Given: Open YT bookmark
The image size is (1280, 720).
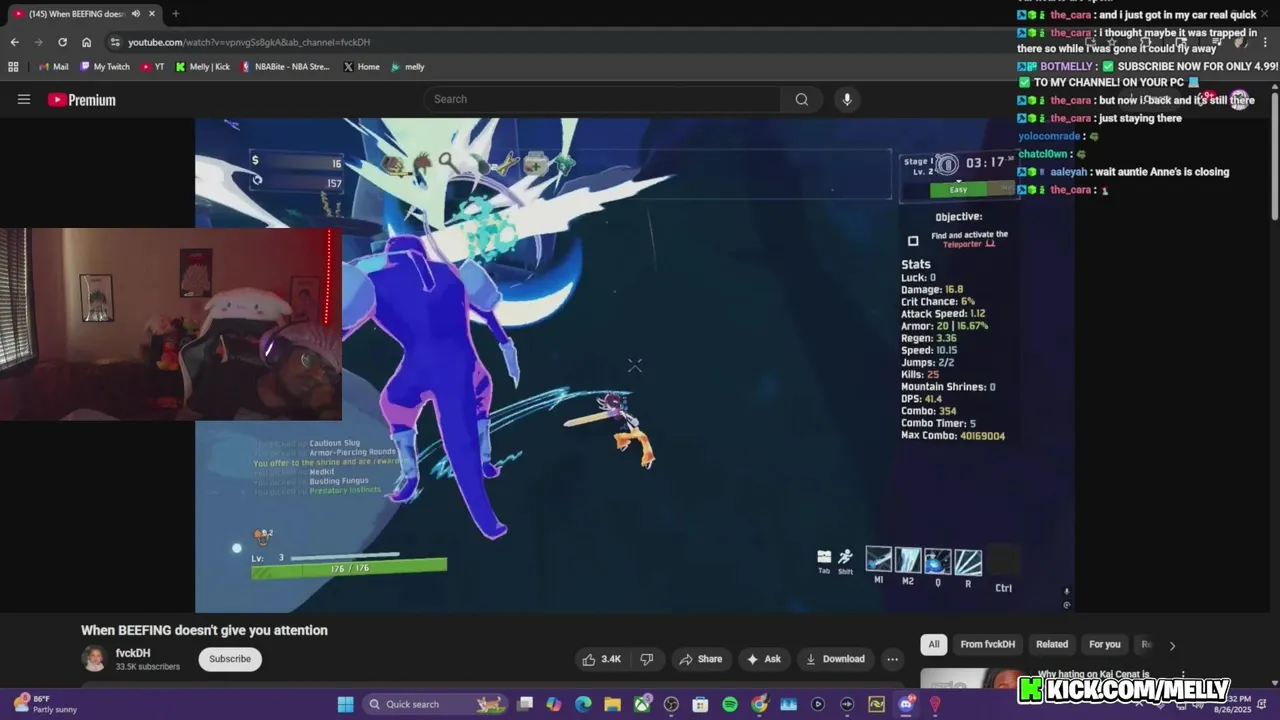Looking at the screenshot, I should point(153,67).
